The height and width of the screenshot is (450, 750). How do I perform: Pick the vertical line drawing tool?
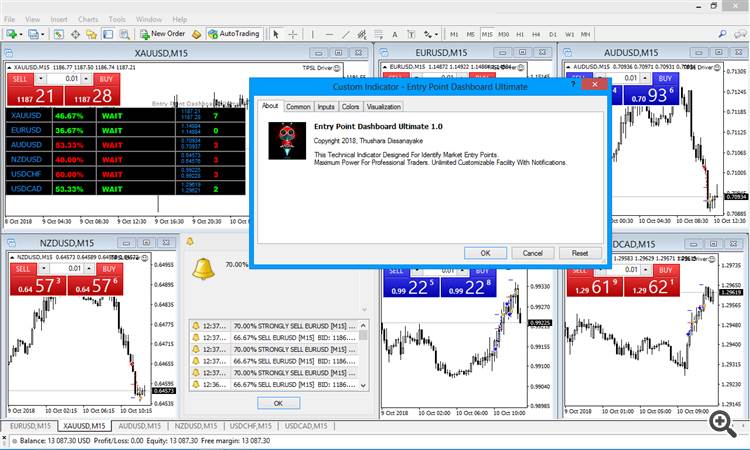pyautogui.click(x=313, y=34)
